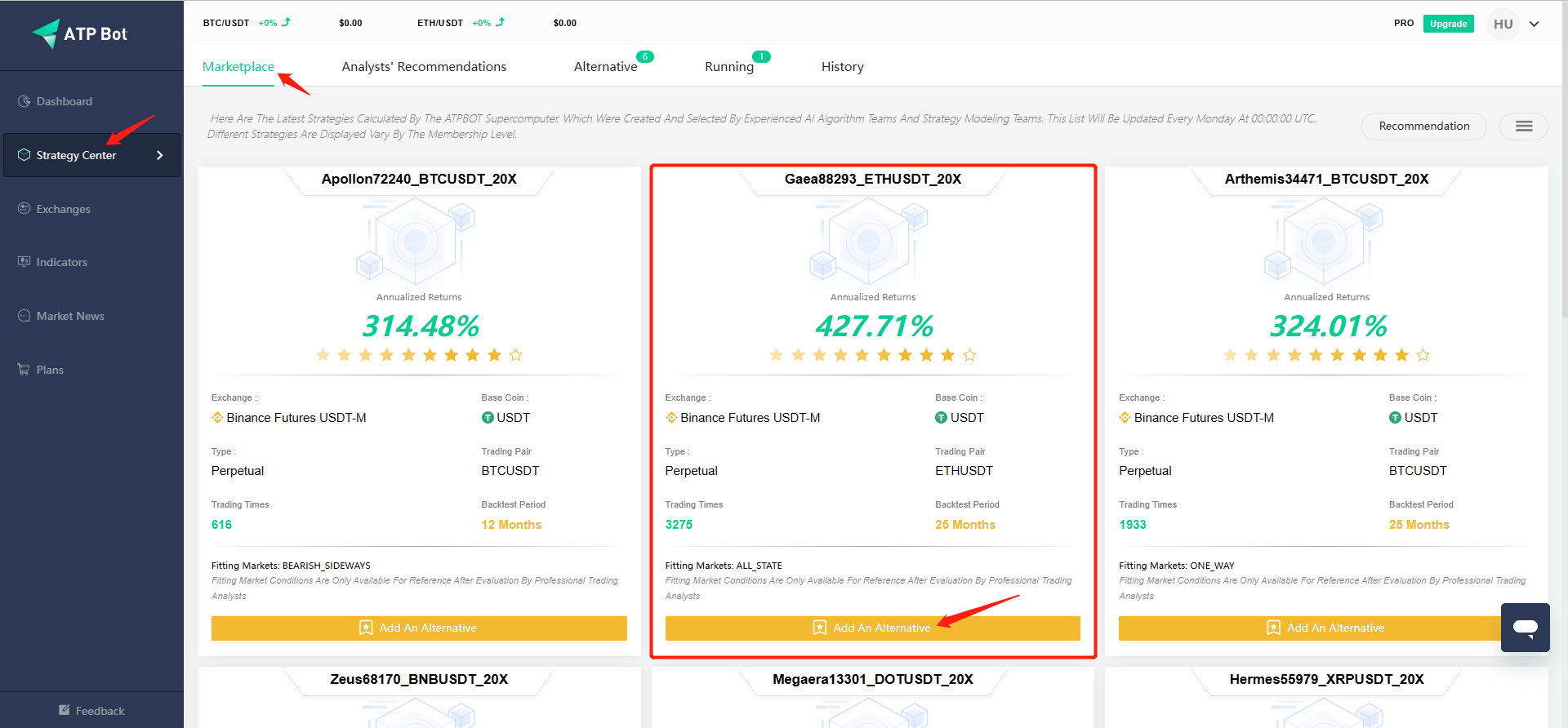
Task: Switch to Analysts' Recommendations tab
Action: click(x=424, y=67)
